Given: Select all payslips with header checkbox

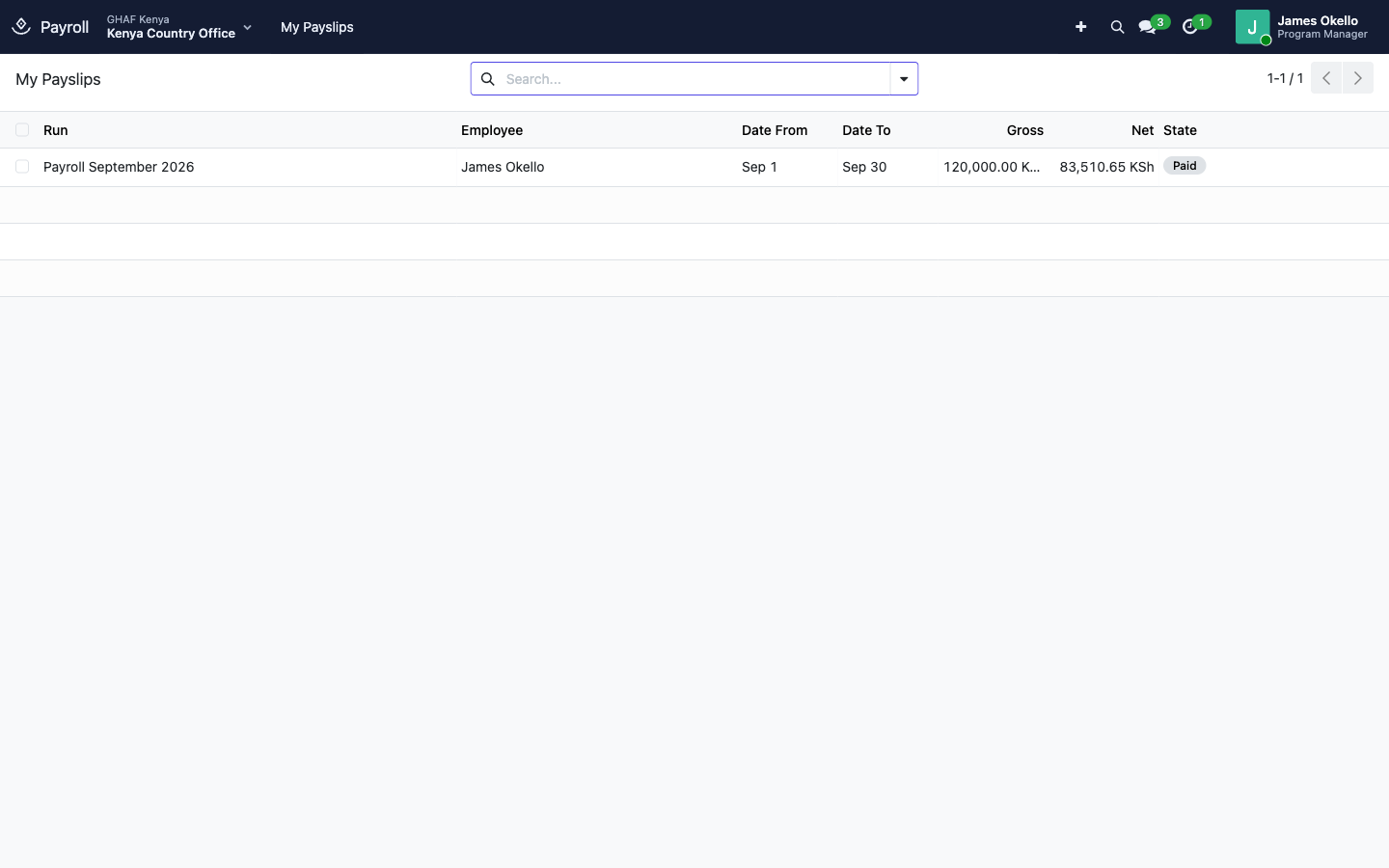Looking at the screenshot, I should (x=22, y=130).
